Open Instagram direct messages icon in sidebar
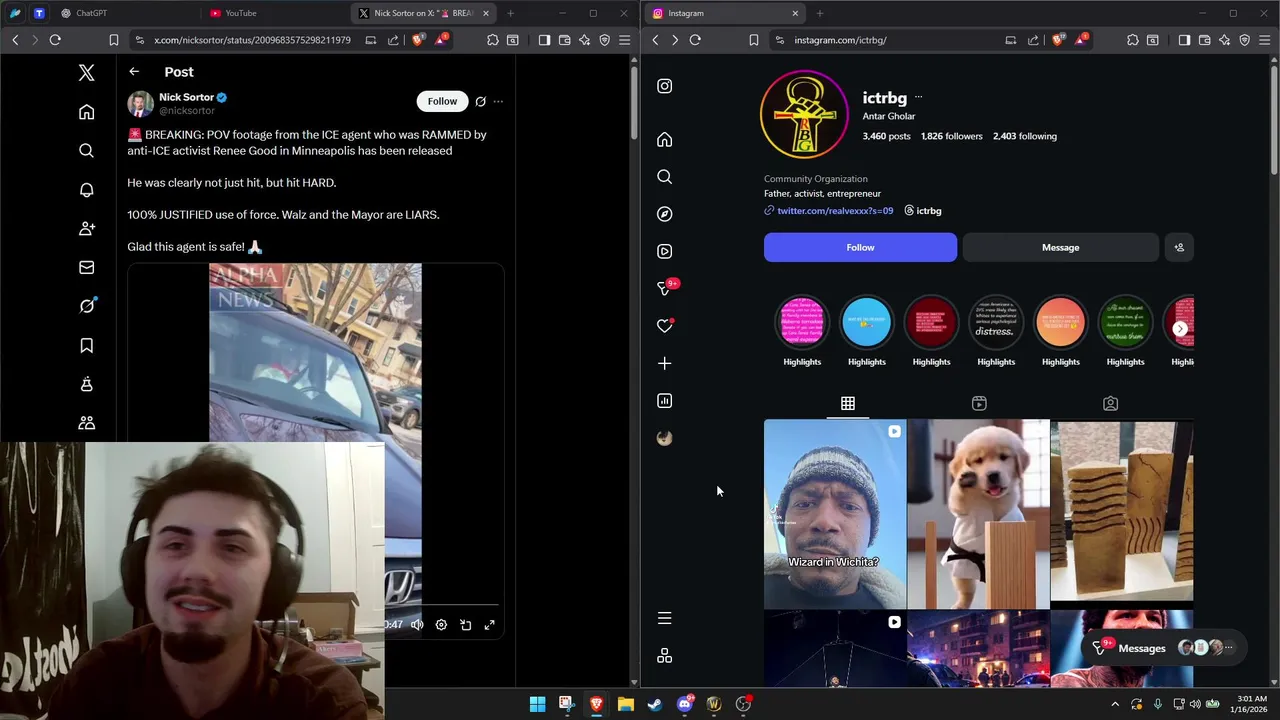This screenshot has width=1280, height=720. pyautogui.click(x=665, y=288)
